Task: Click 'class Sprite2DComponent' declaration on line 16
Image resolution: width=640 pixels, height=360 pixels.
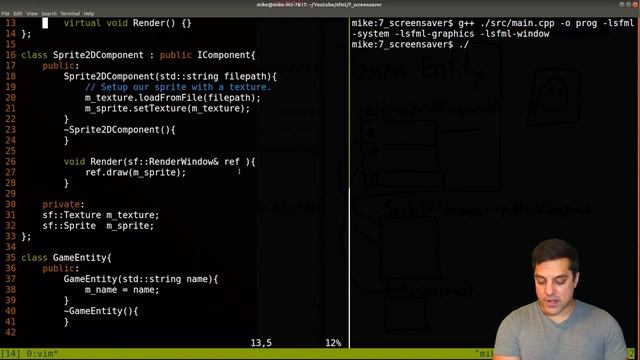Action: click(82, 55)
